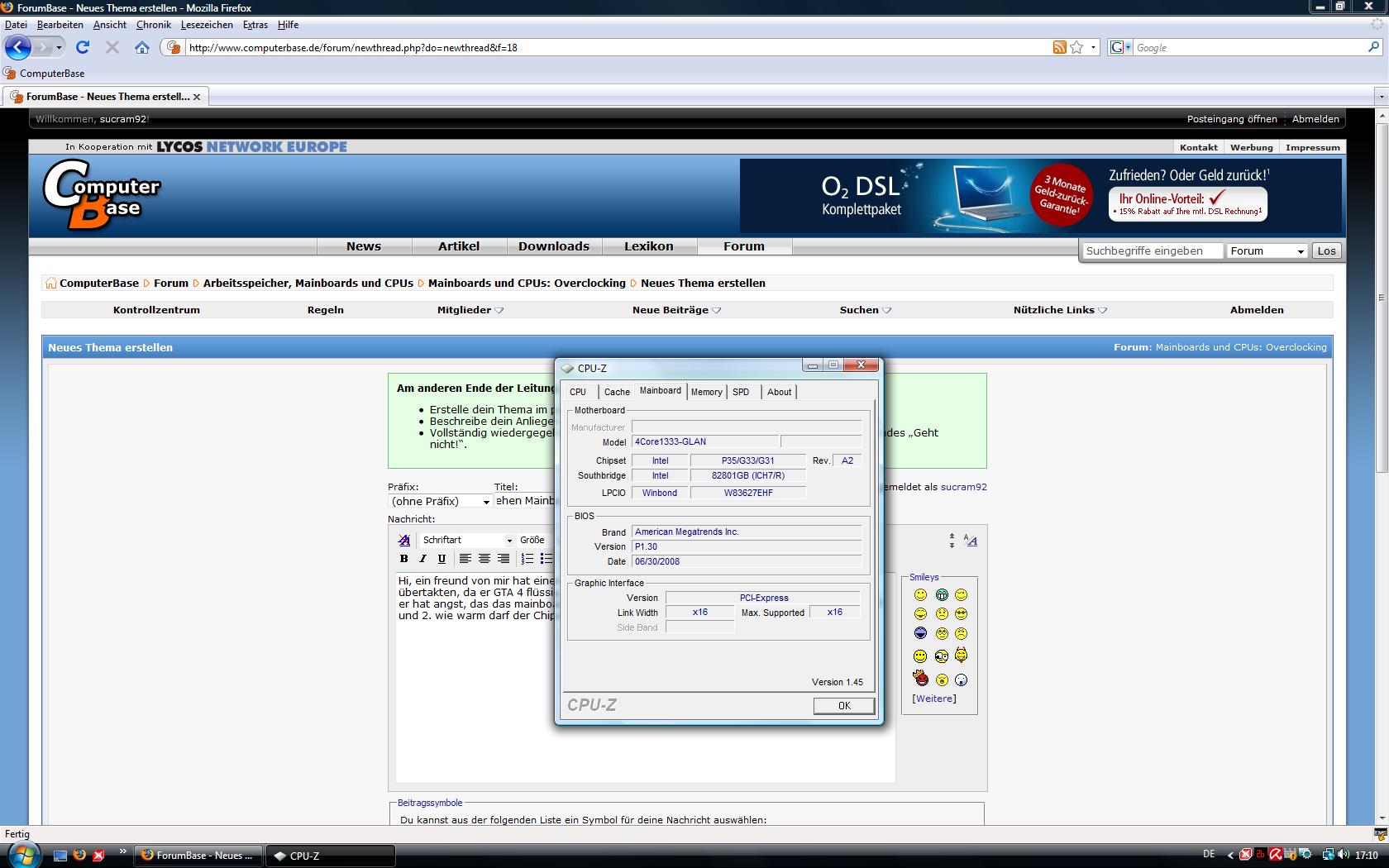Screen dimensions: 1389x868
Task: Open the Impressum link
Action: click(x=1313, y=147)
